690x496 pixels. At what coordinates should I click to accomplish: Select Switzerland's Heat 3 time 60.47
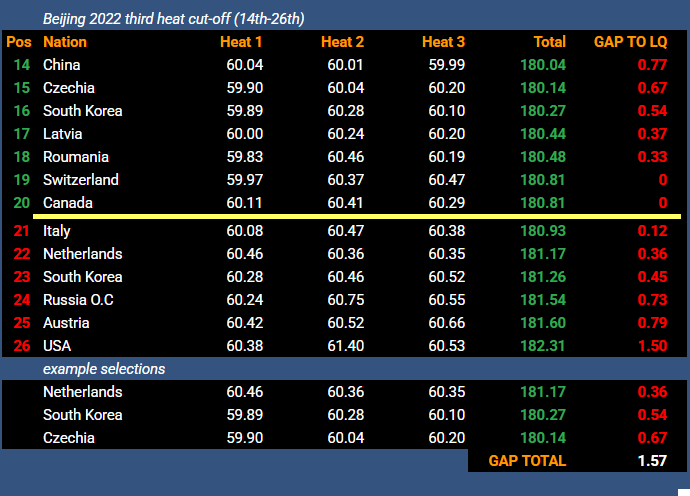click(447, 180)
